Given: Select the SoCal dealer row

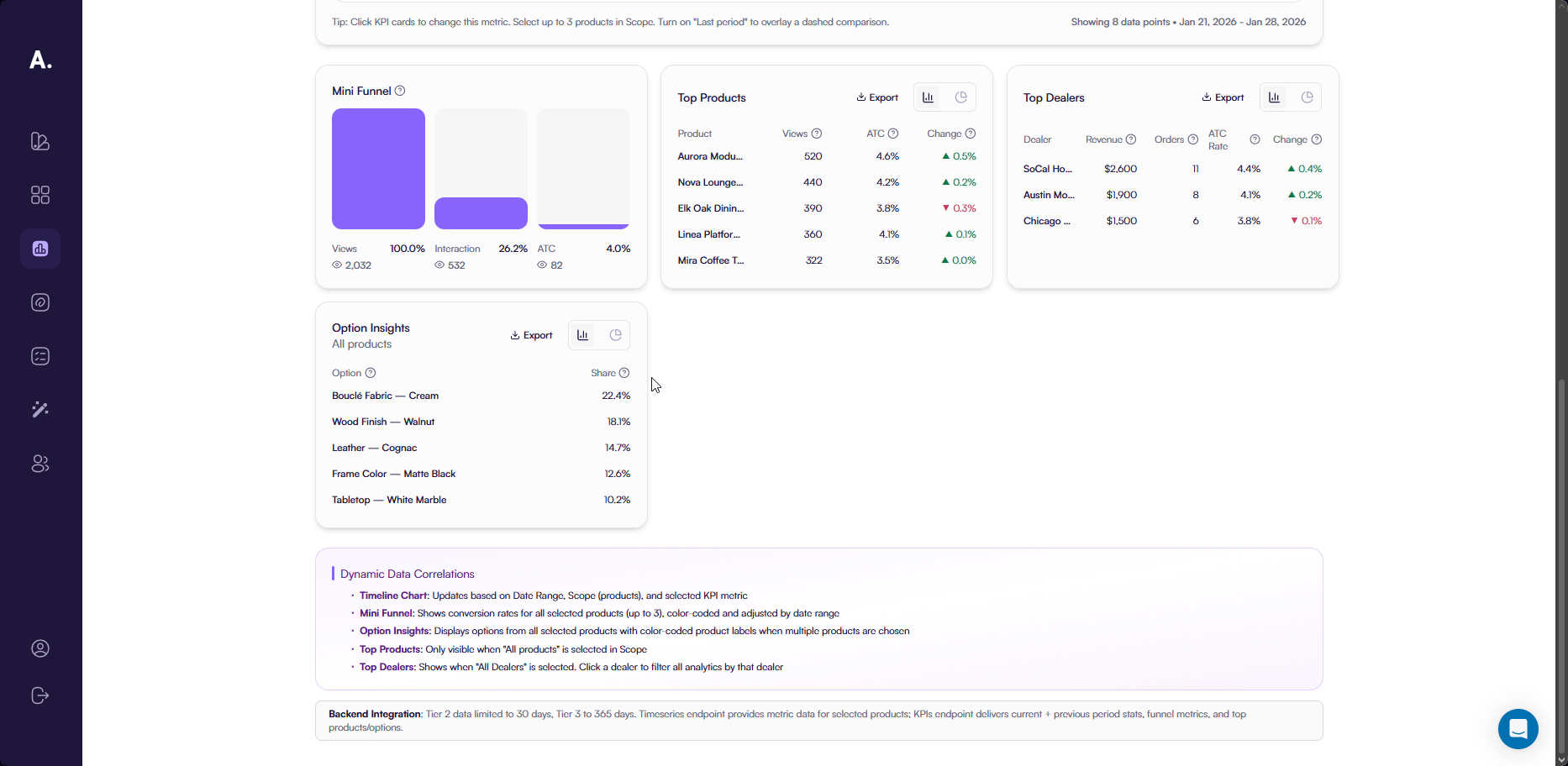Looking at the screenshot, I should (x=1047, y=169).
